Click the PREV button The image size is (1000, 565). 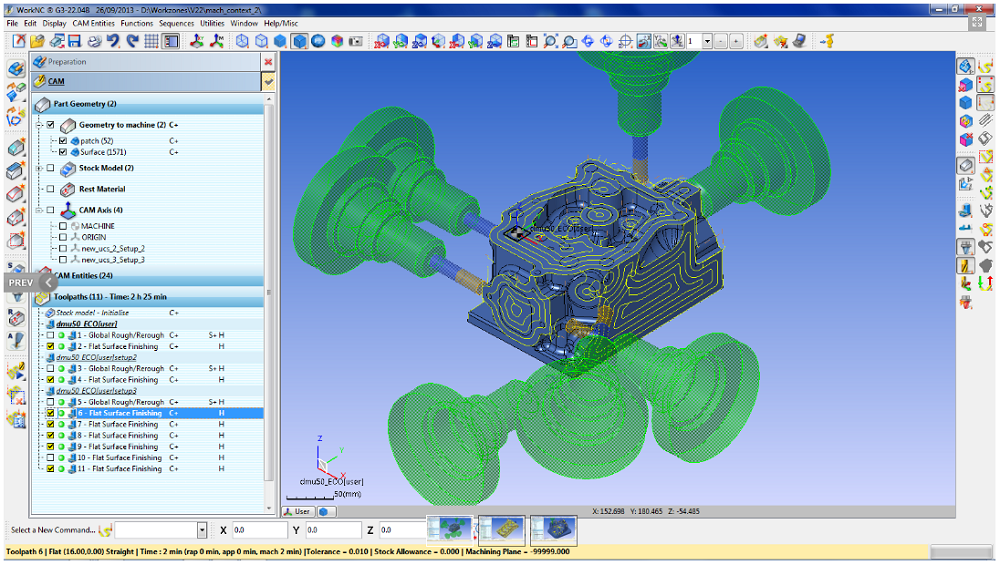coord(21,283)
